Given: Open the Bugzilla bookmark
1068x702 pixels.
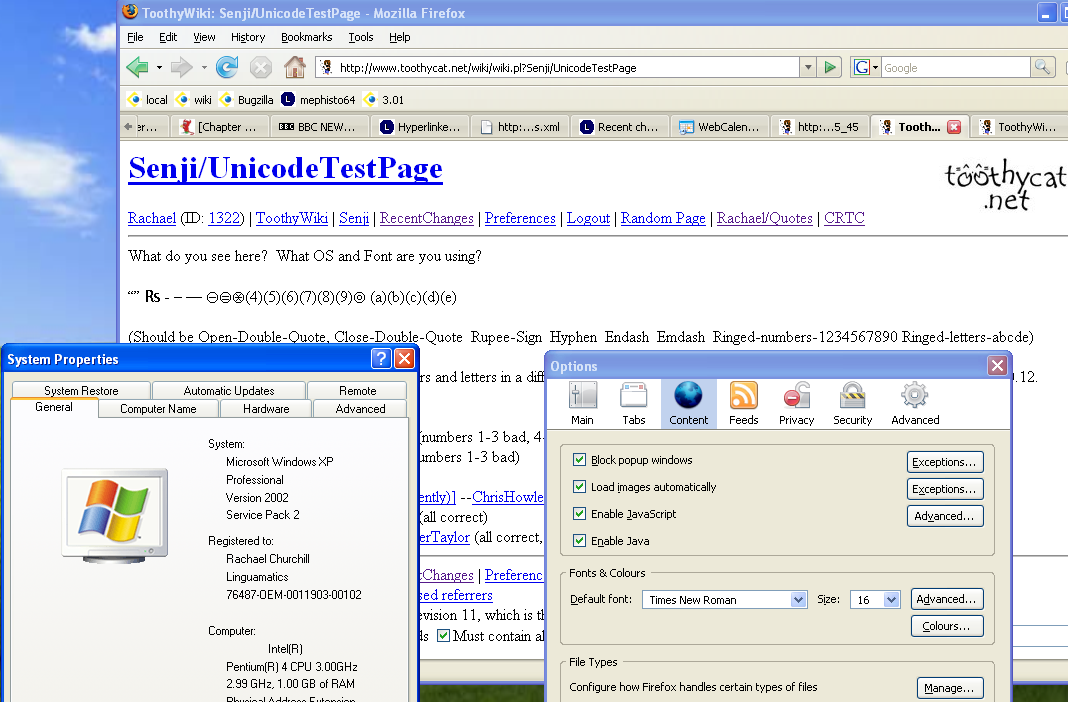Looking at the screenshot, I should [x=247, y=99].
